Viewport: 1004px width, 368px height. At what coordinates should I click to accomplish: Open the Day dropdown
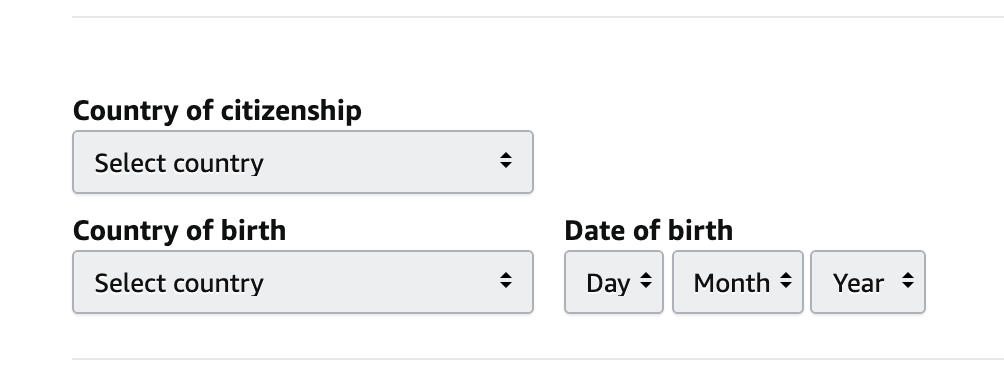(x=613, y=282)
